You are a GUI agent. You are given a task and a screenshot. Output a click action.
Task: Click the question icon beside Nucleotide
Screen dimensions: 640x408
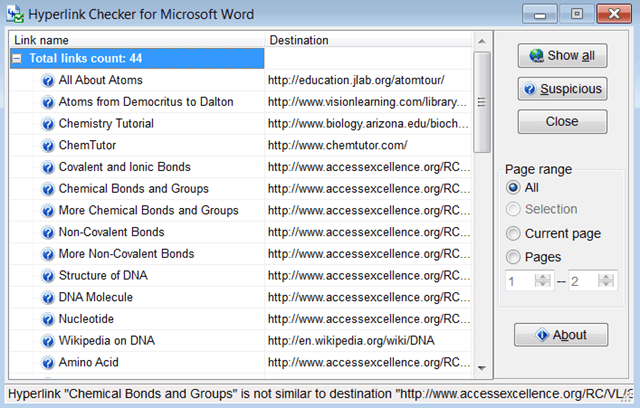48,319
